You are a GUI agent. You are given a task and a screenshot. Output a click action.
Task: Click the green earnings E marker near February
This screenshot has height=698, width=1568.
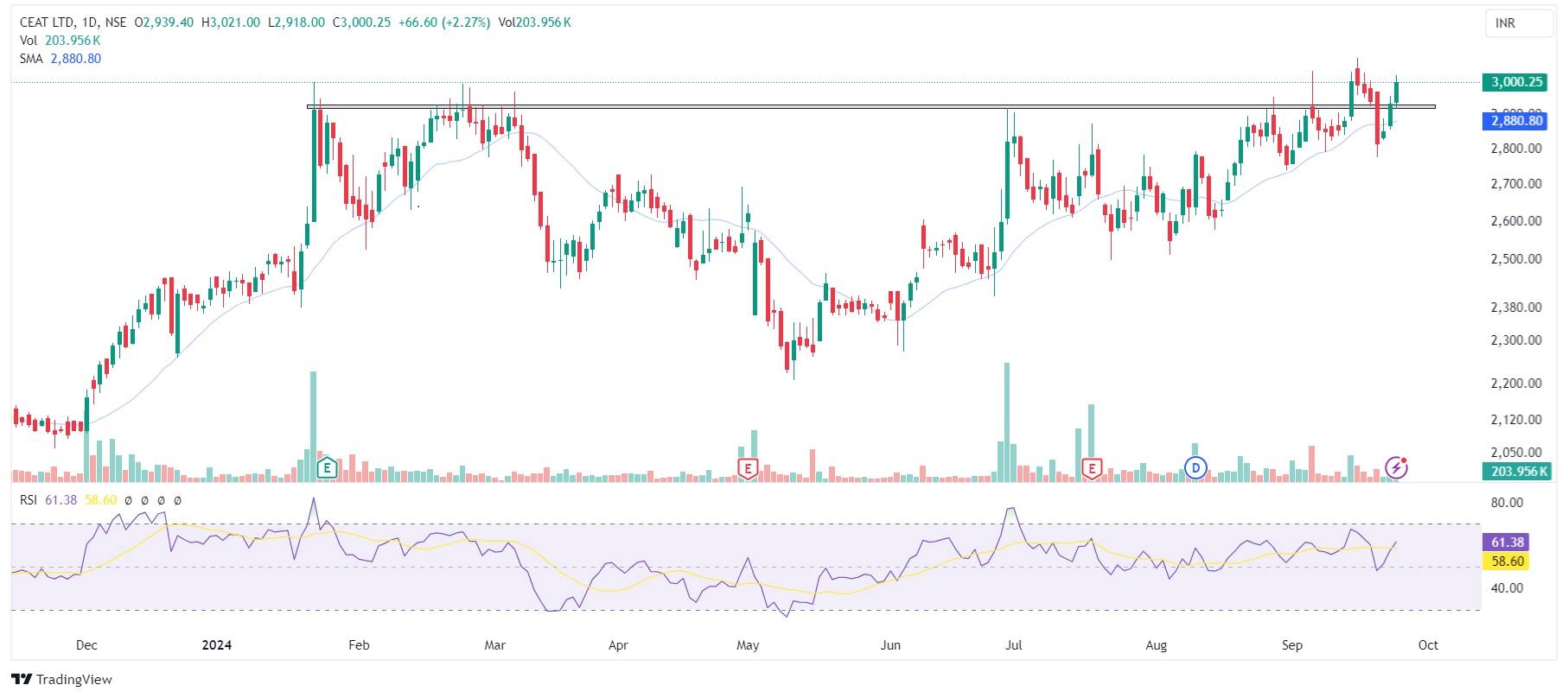click(327, 469)
